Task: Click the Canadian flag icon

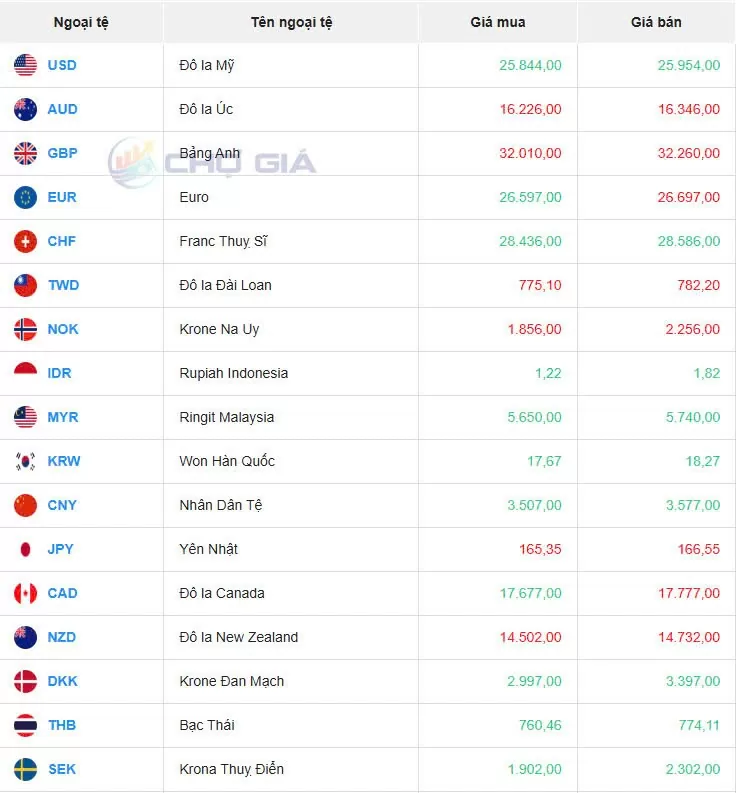Action: [25, 594]
